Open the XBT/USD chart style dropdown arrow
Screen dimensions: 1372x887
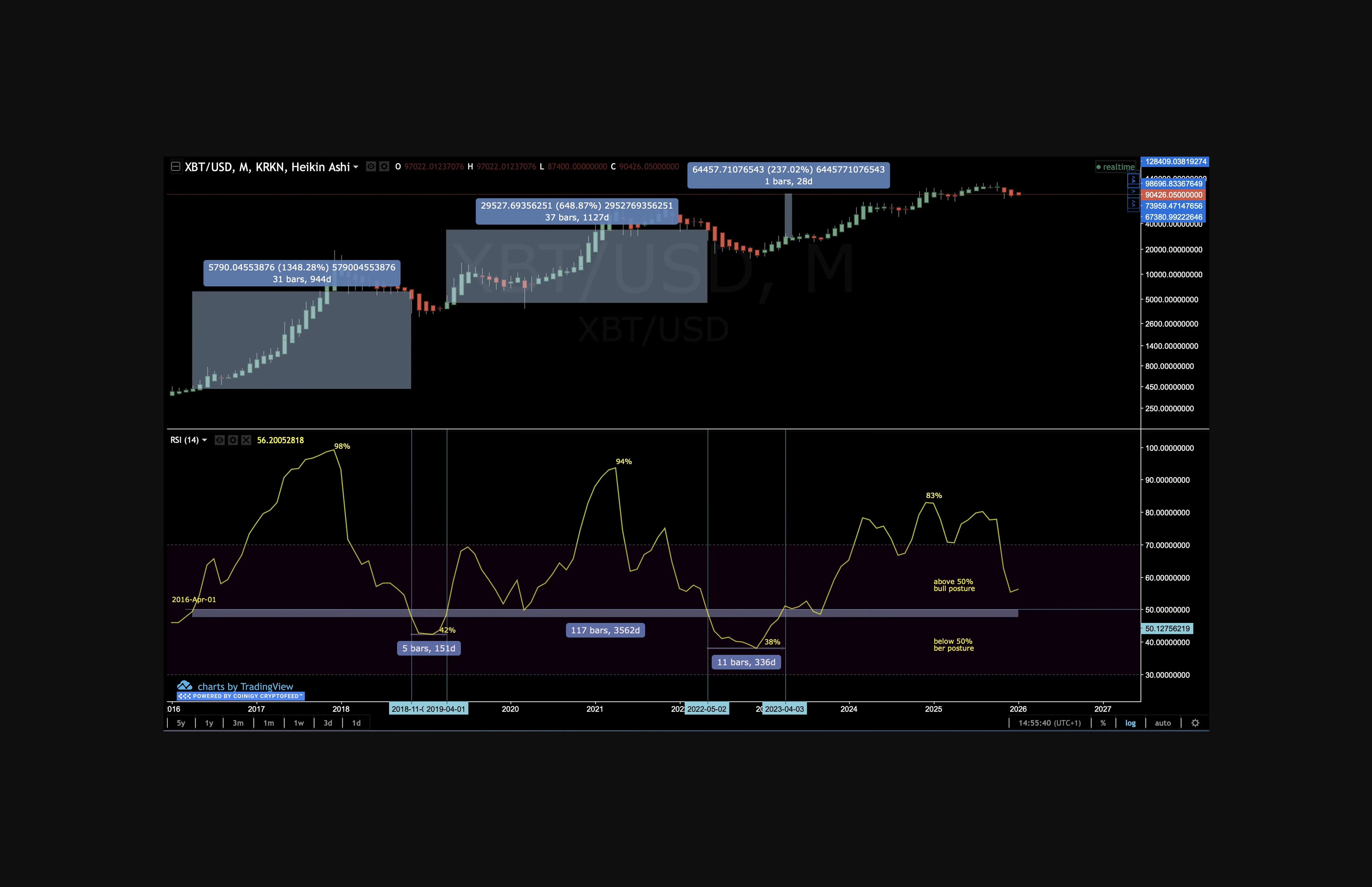pyautogui.click(x=356, y=167)
